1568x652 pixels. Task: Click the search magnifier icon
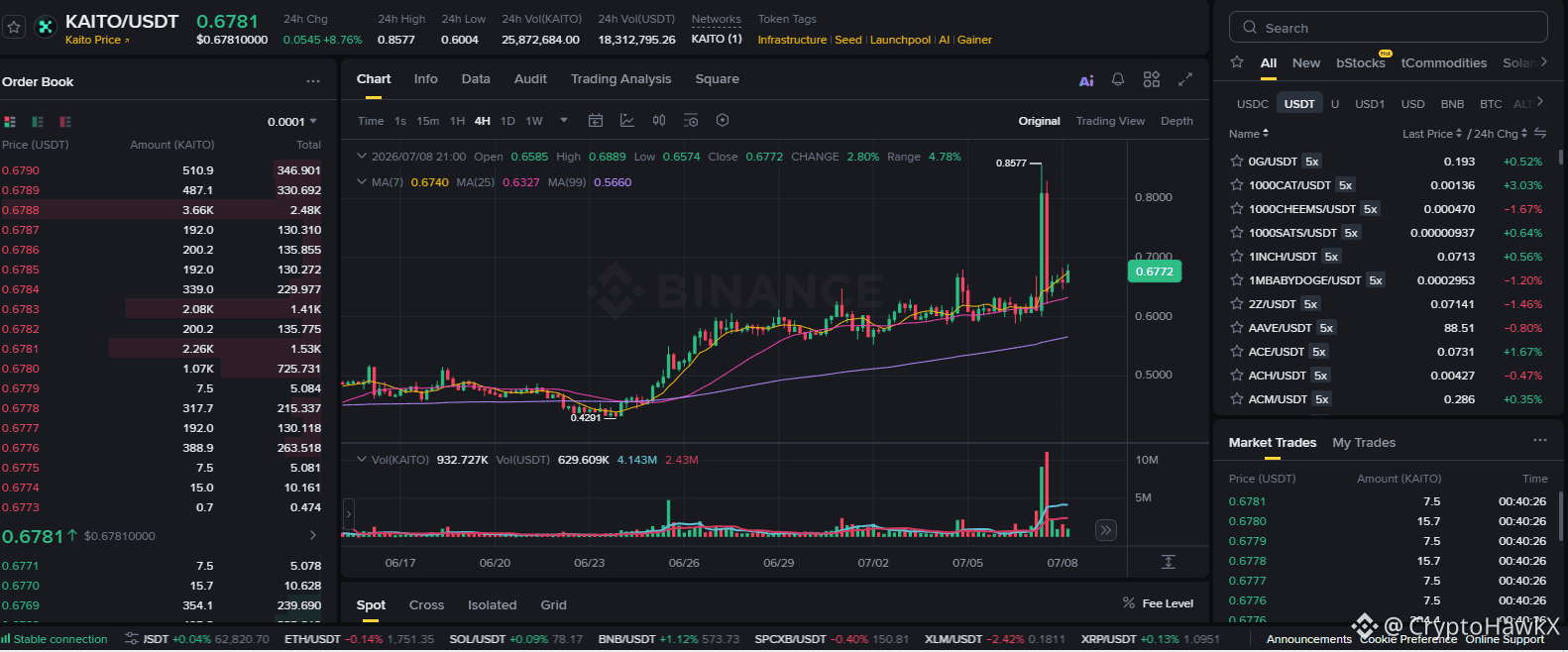click(1250, 28)
